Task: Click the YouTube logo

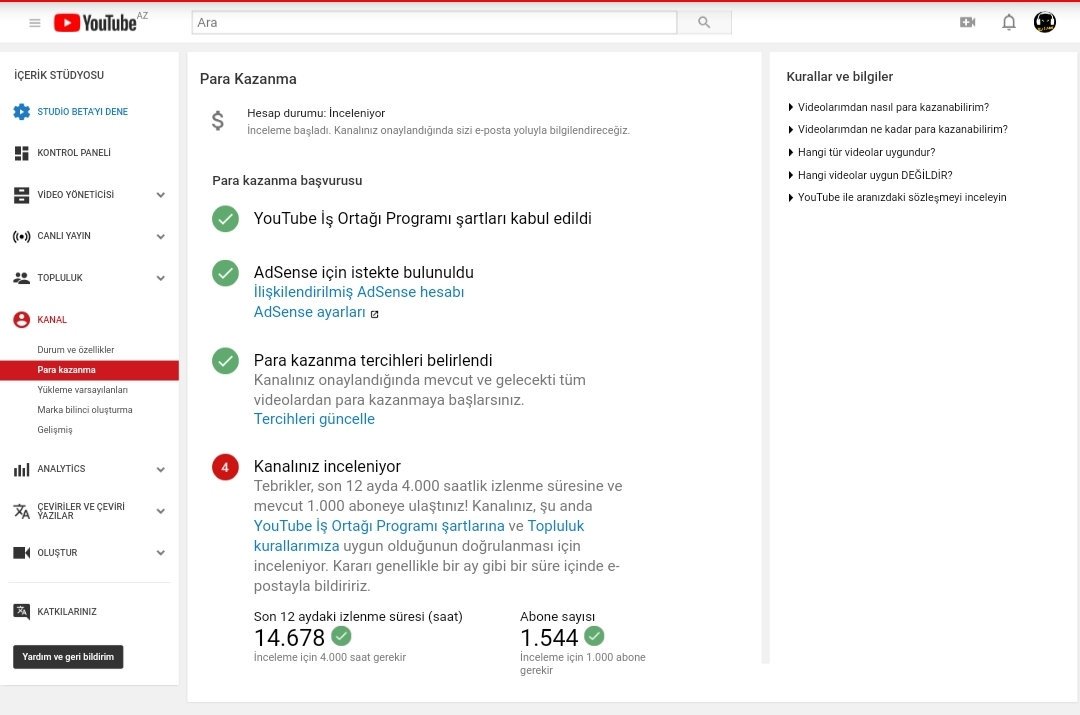Action: coord(95,23)
